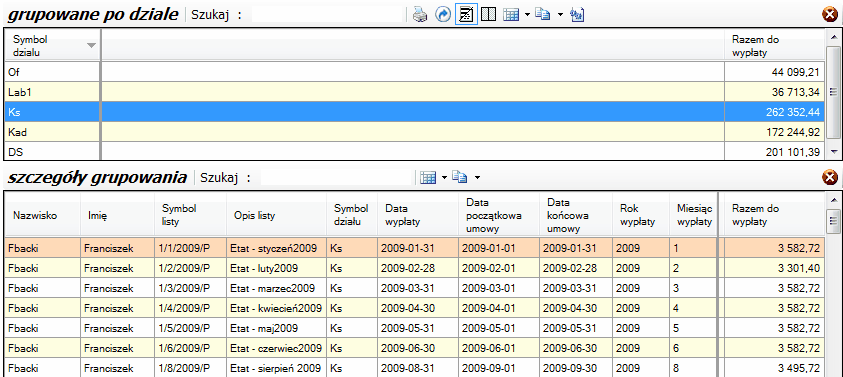Select the cell 1/4/2009/P
Screen dimensions: 843x377
191,308
